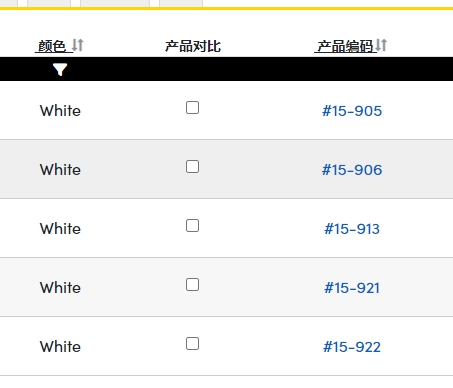Viewport: 453px width, 388px height.
Task: Go to product #15-922 link
Action: point(352,347)
